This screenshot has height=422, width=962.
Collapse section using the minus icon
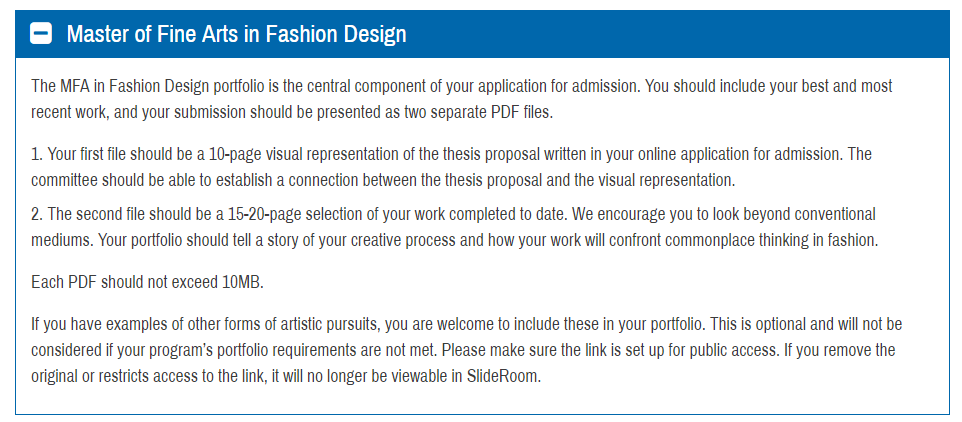[41, 34]
